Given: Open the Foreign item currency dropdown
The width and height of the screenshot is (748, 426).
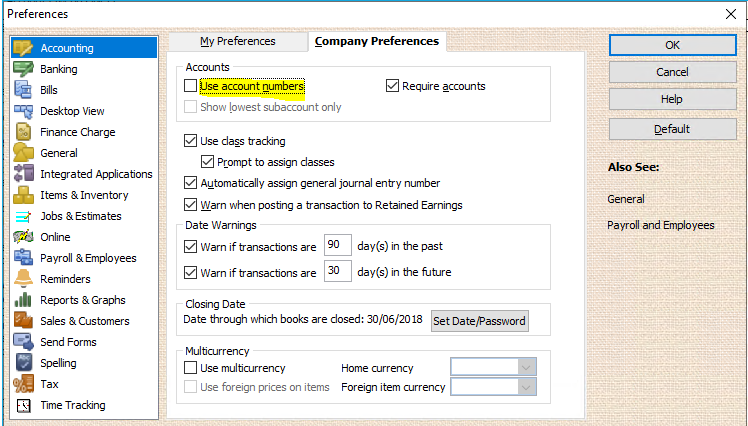Looking at the screenshot, I should click(x=493, y=387).
